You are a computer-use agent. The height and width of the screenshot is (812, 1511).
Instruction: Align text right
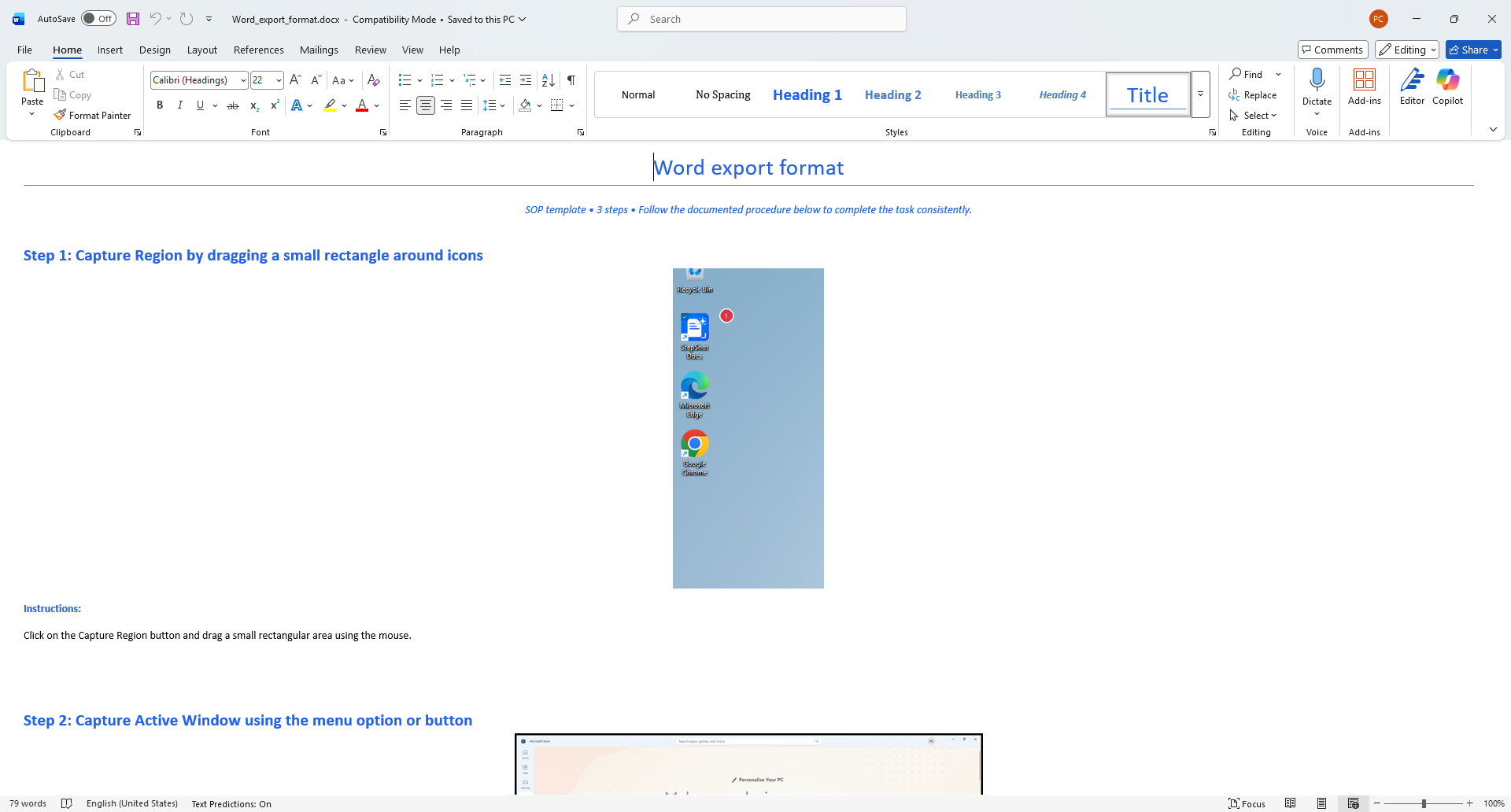coord(446,105)
